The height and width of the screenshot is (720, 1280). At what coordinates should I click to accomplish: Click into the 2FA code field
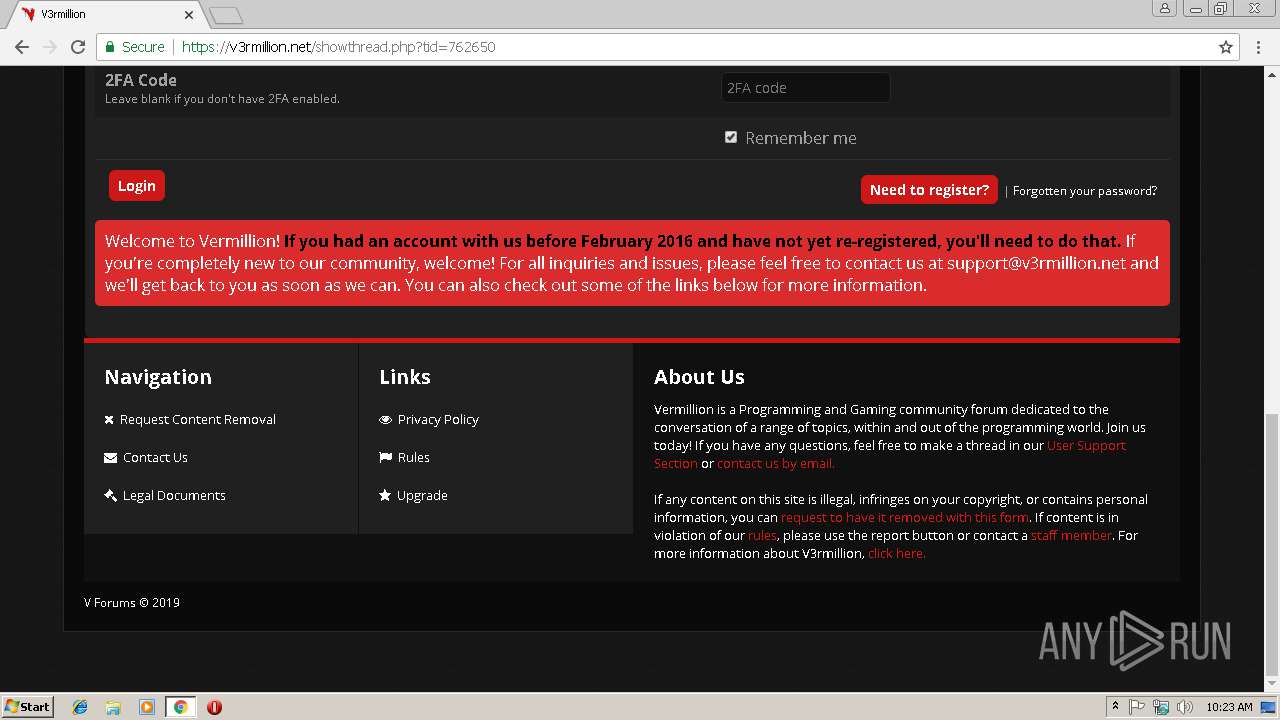pyautogui.click(x=805, y=87)
